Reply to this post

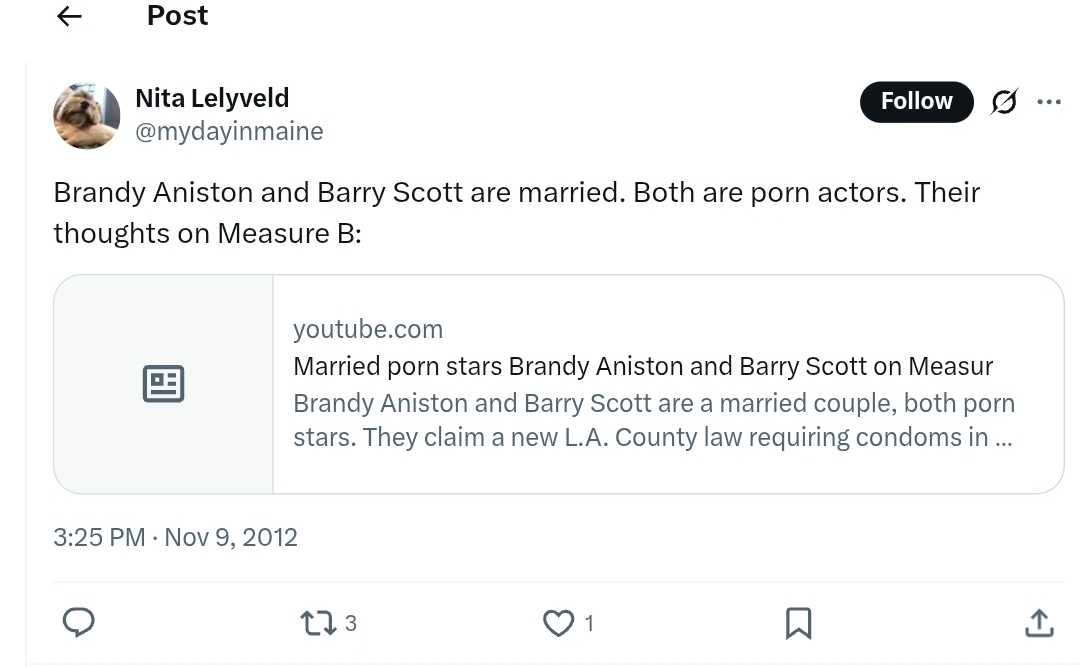[x=79, y=623]
